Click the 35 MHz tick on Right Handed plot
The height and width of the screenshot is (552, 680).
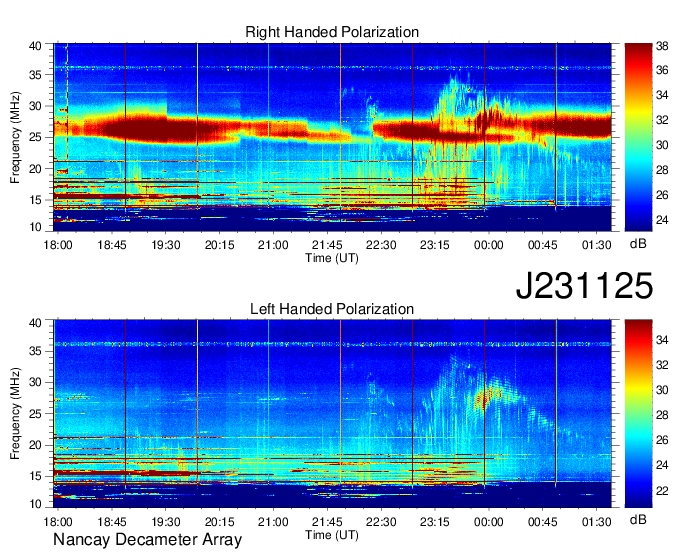(x=35, y=75)
